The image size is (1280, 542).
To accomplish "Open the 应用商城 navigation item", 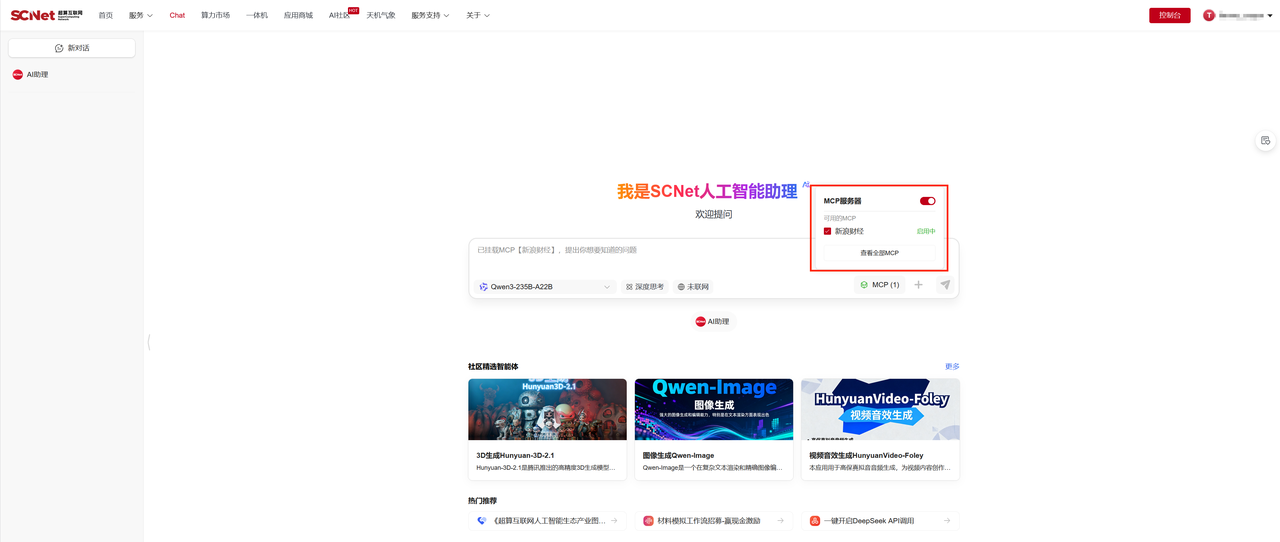I will (x=298, y=16).
